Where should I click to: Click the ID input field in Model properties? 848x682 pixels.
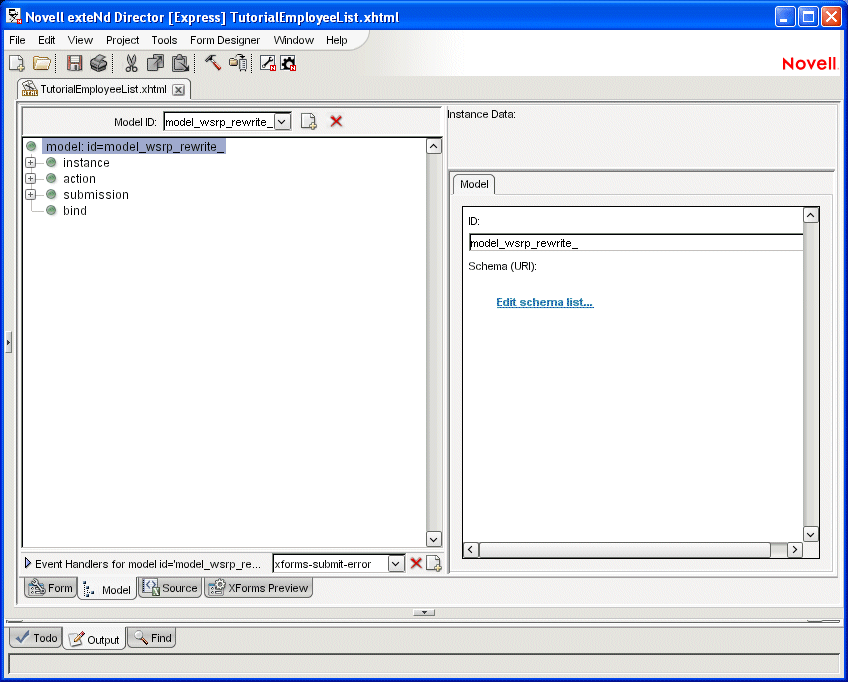point(636,243)
